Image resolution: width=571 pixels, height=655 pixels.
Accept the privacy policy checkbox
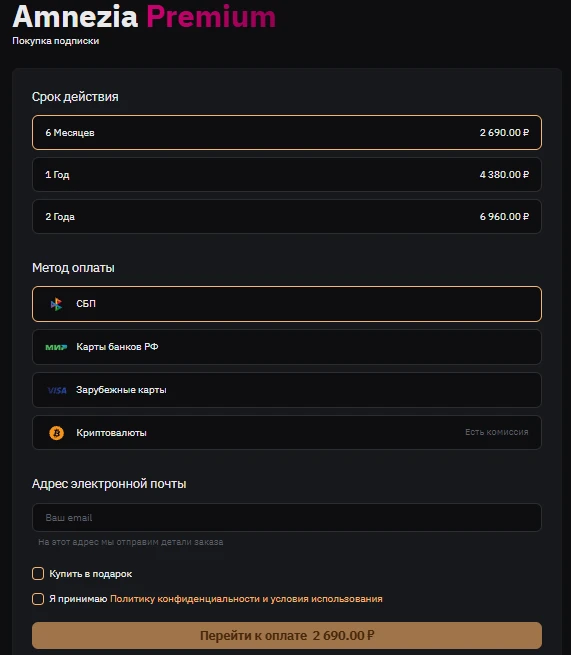click(x=38, y=599)
